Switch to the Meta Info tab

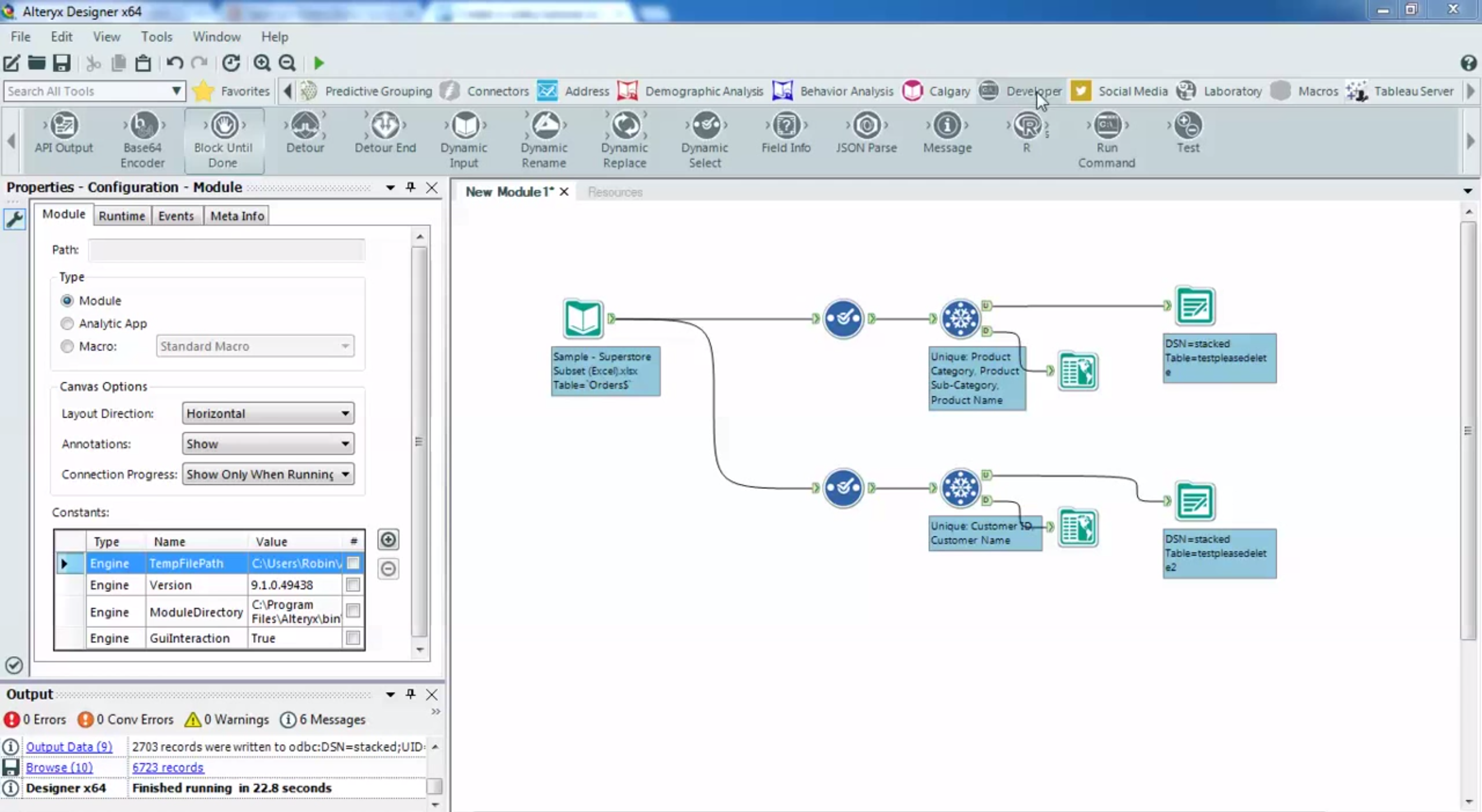click(x=236, y=215)
